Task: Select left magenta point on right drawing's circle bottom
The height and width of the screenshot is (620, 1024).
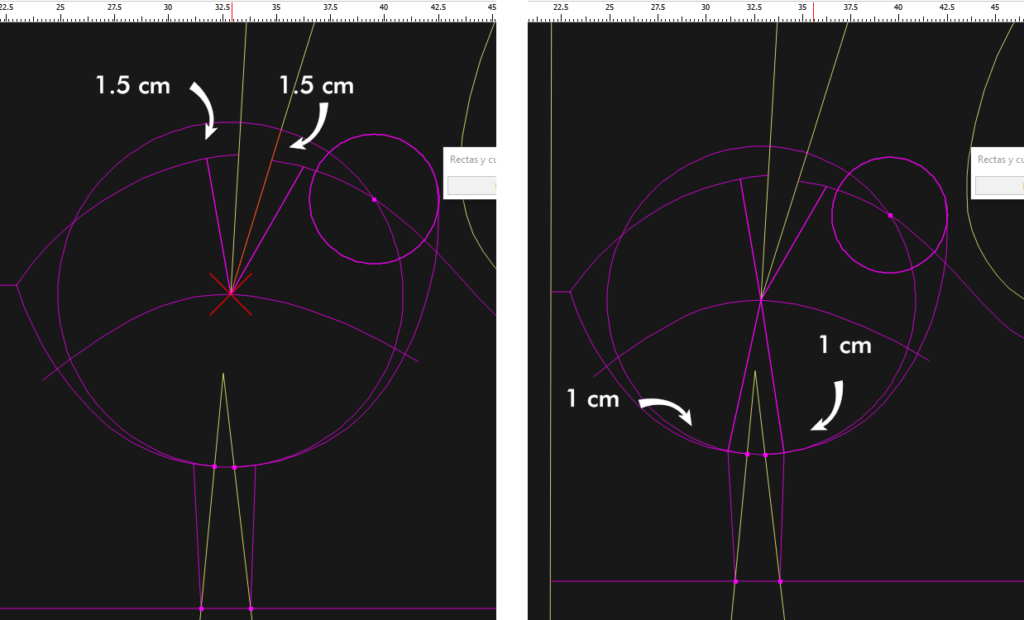Action: tap(747, 454)
